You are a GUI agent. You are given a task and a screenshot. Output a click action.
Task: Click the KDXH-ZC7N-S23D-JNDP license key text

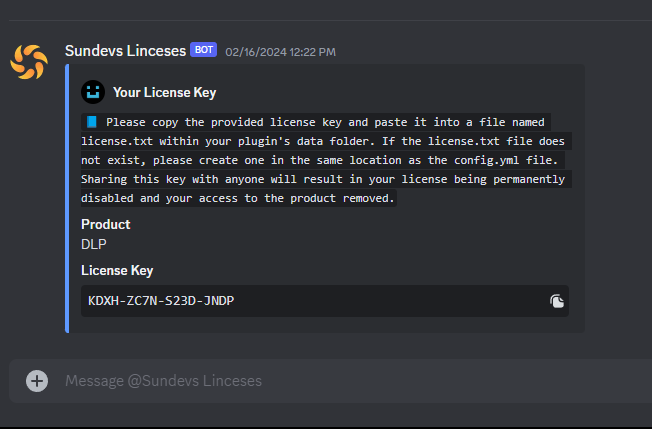pos(162,301)
